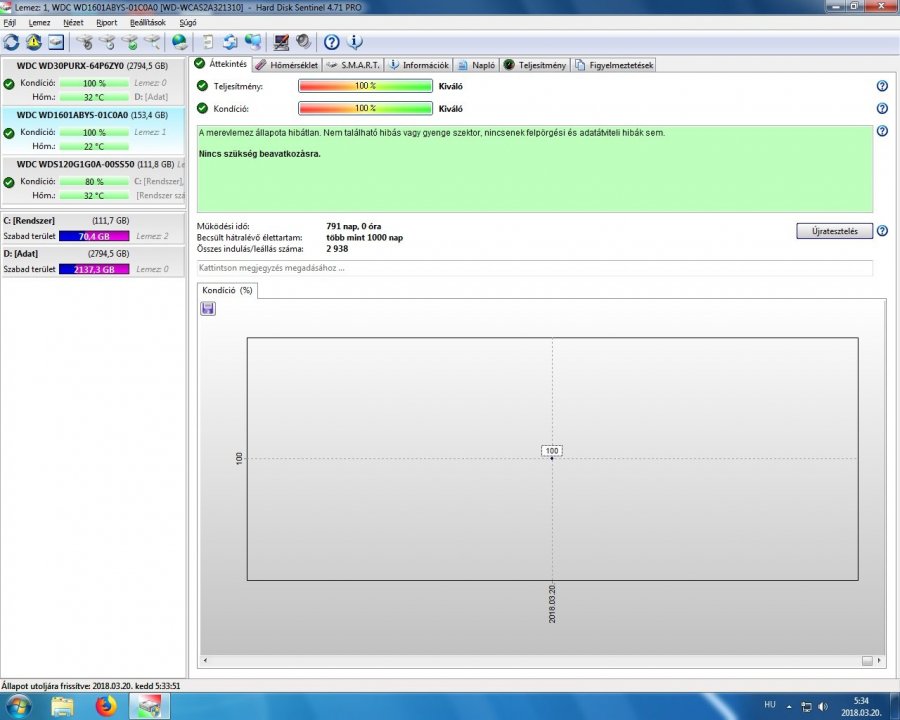
Task: Save the condition graph with the floppy icon
Action: 208,309
